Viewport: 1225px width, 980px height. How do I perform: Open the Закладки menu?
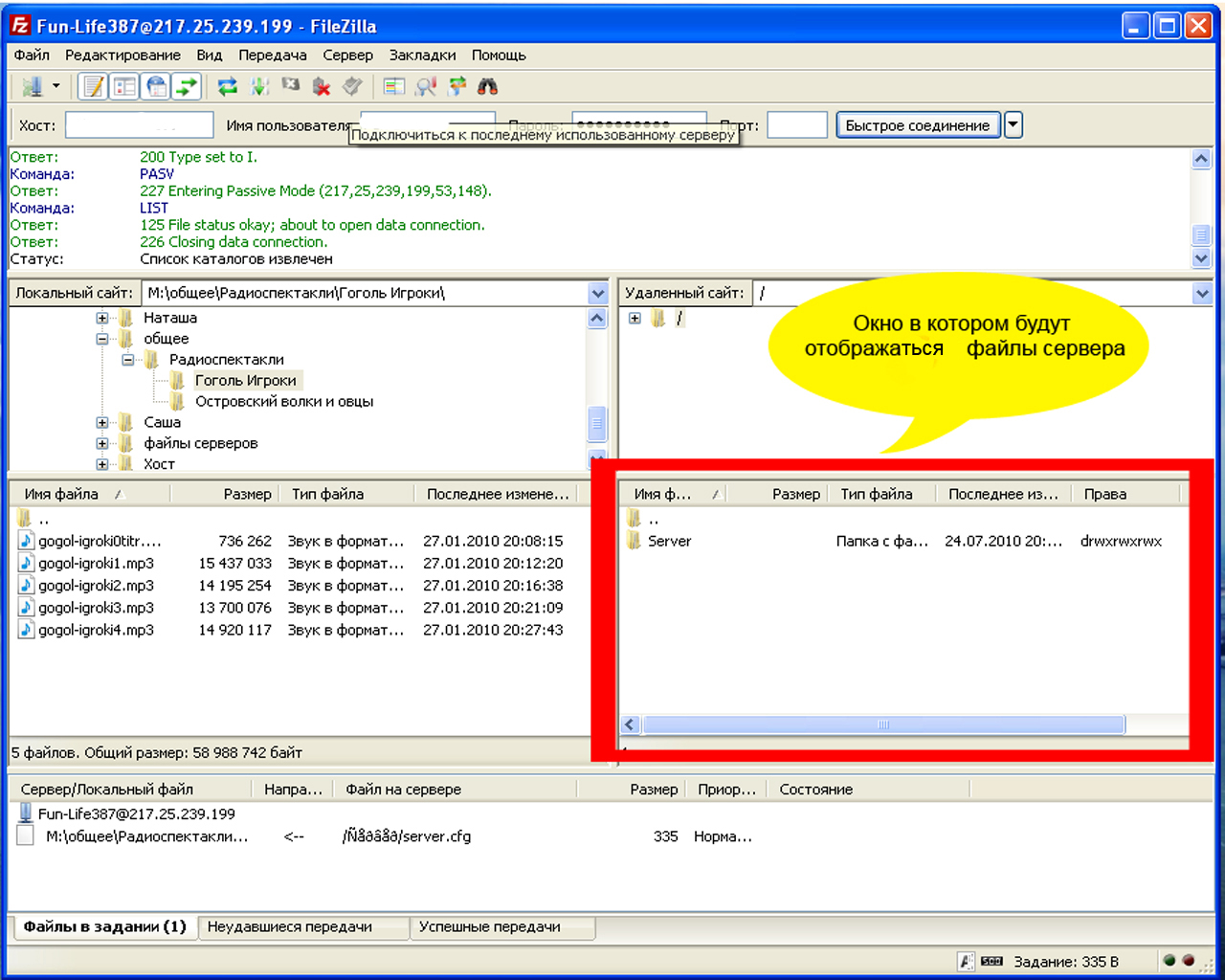pos(422,56)
